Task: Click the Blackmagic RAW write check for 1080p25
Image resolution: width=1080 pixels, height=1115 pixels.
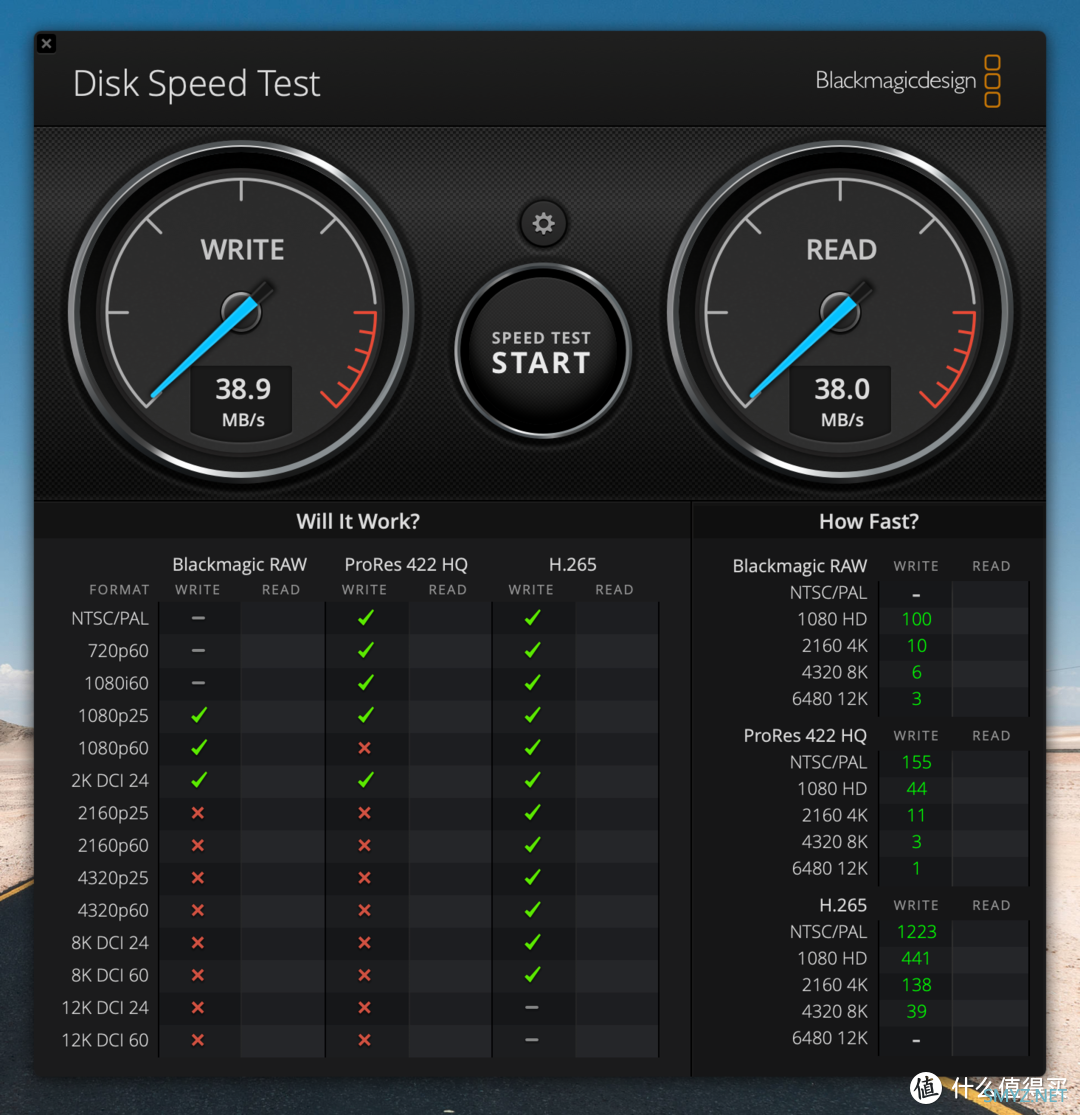Action: tap(198, 715)
